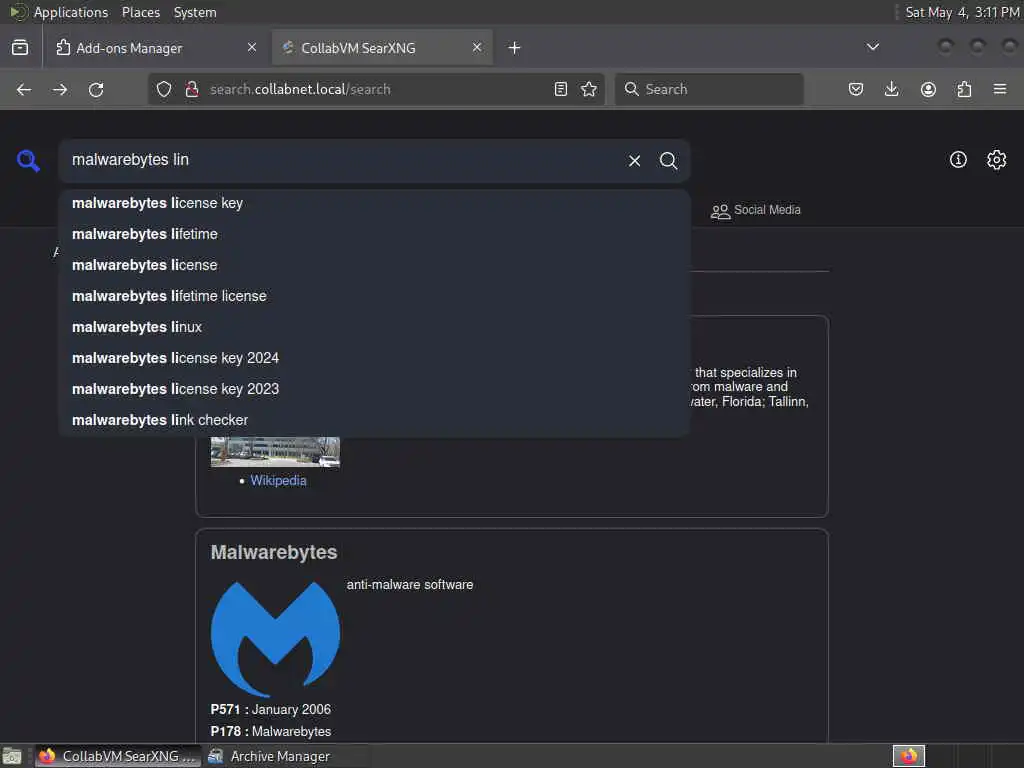Open extensions puzzle icon
This screenshot has height=768, width=1024.
coord(964,89)
